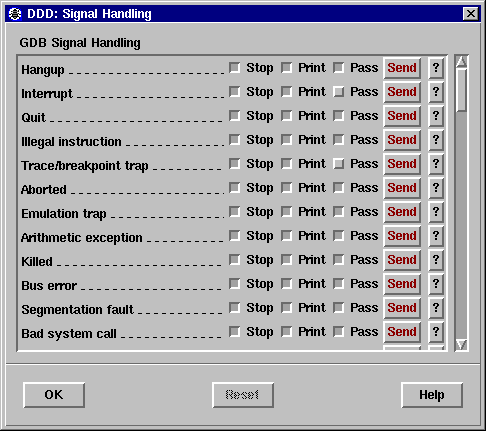Open help for the Hangup signal

click(436, 68)
